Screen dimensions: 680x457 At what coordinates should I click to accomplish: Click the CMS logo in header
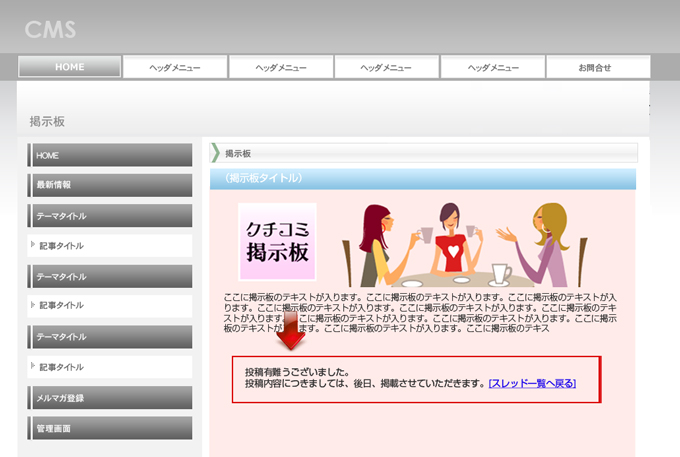(x=50, y=29)
